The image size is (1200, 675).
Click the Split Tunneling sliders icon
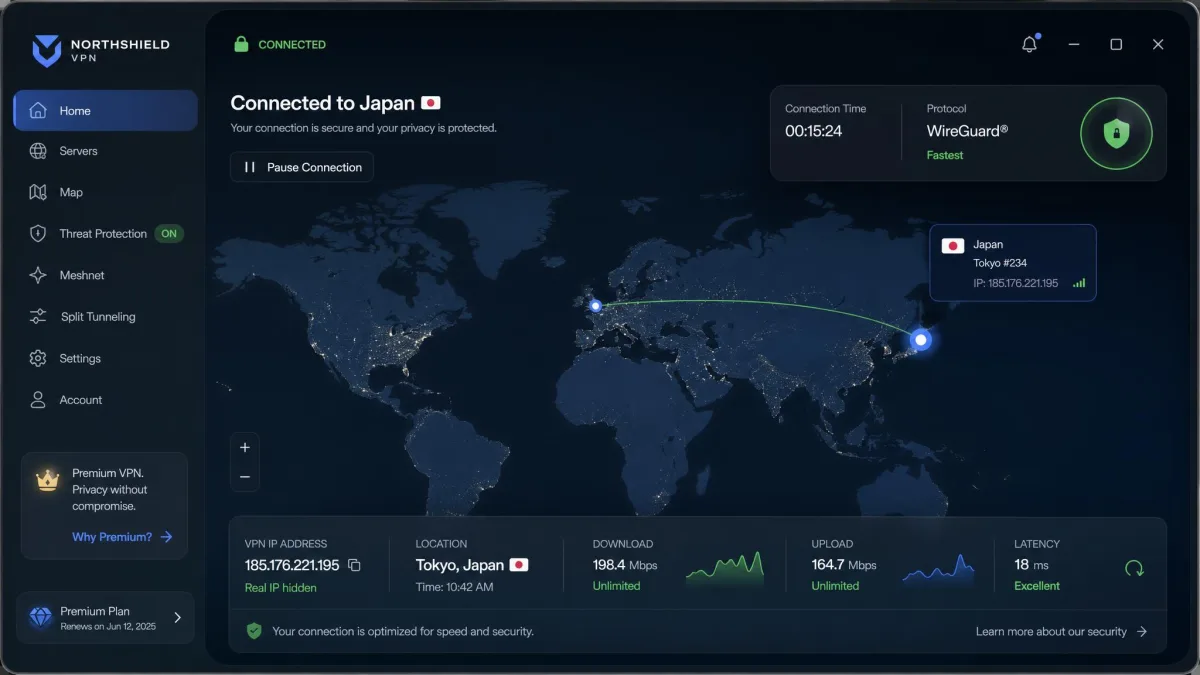[x=38, y=316]
